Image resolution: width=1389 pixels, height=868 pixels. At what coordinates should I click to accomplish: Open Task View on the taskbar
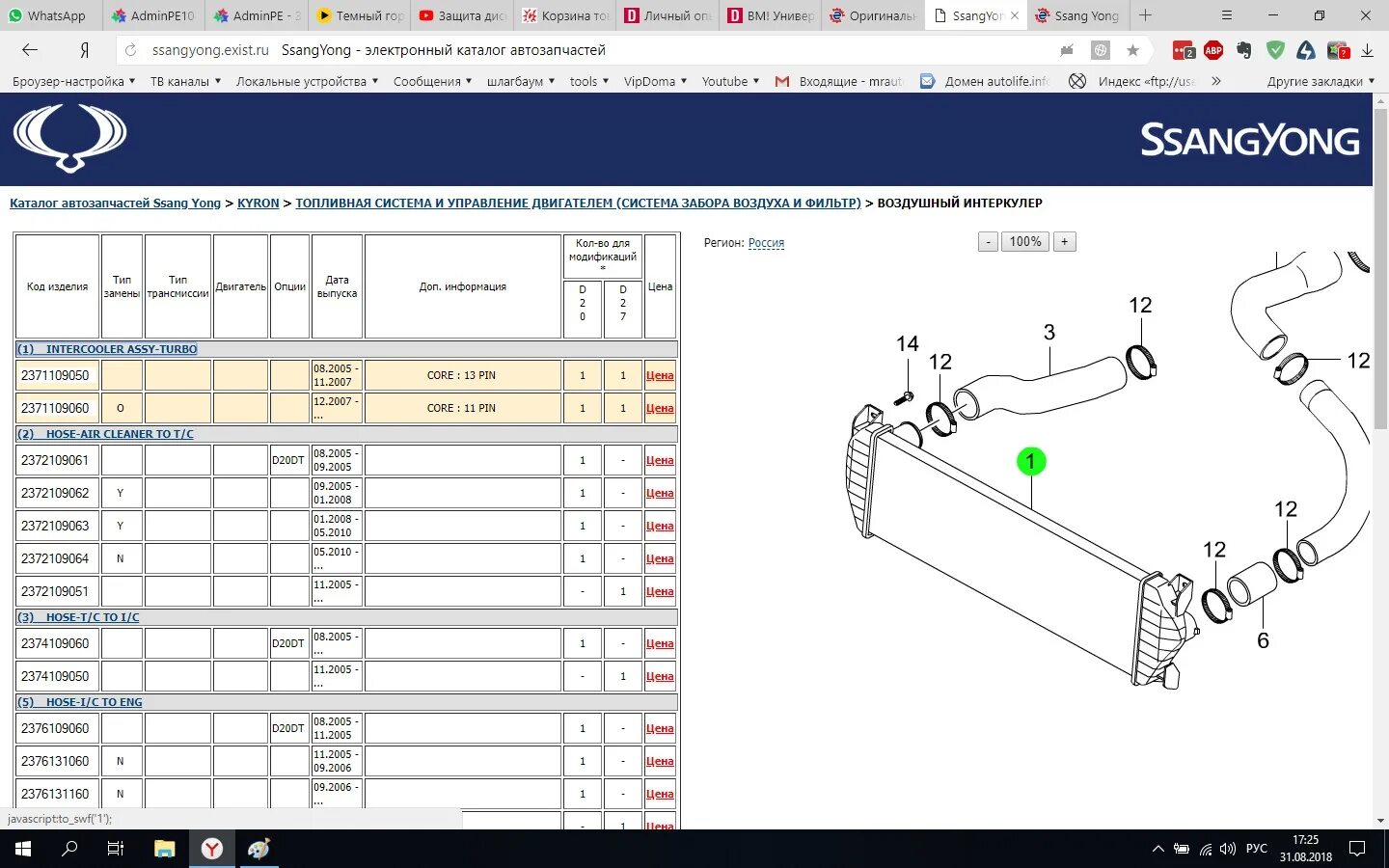[116, 849]
